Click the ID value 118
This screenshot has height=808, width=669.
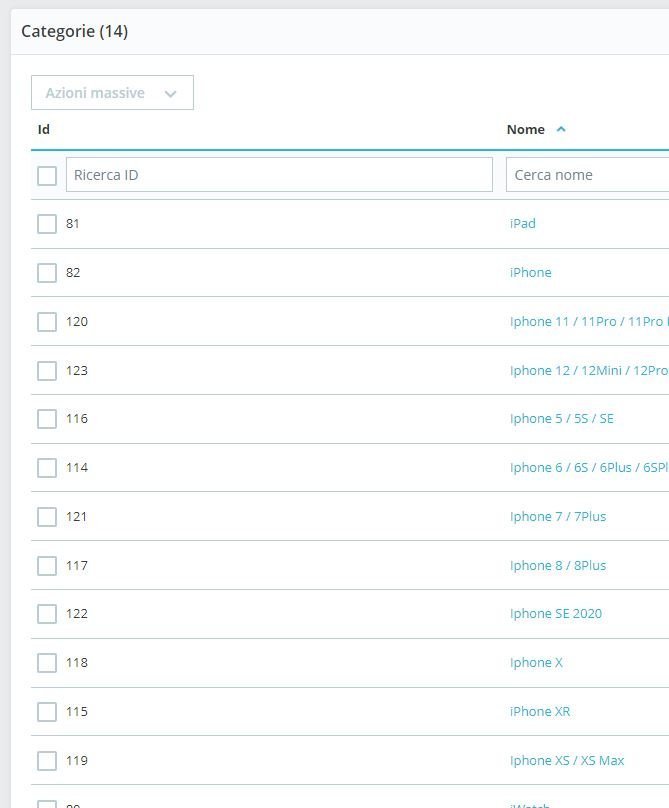(77, 662)
